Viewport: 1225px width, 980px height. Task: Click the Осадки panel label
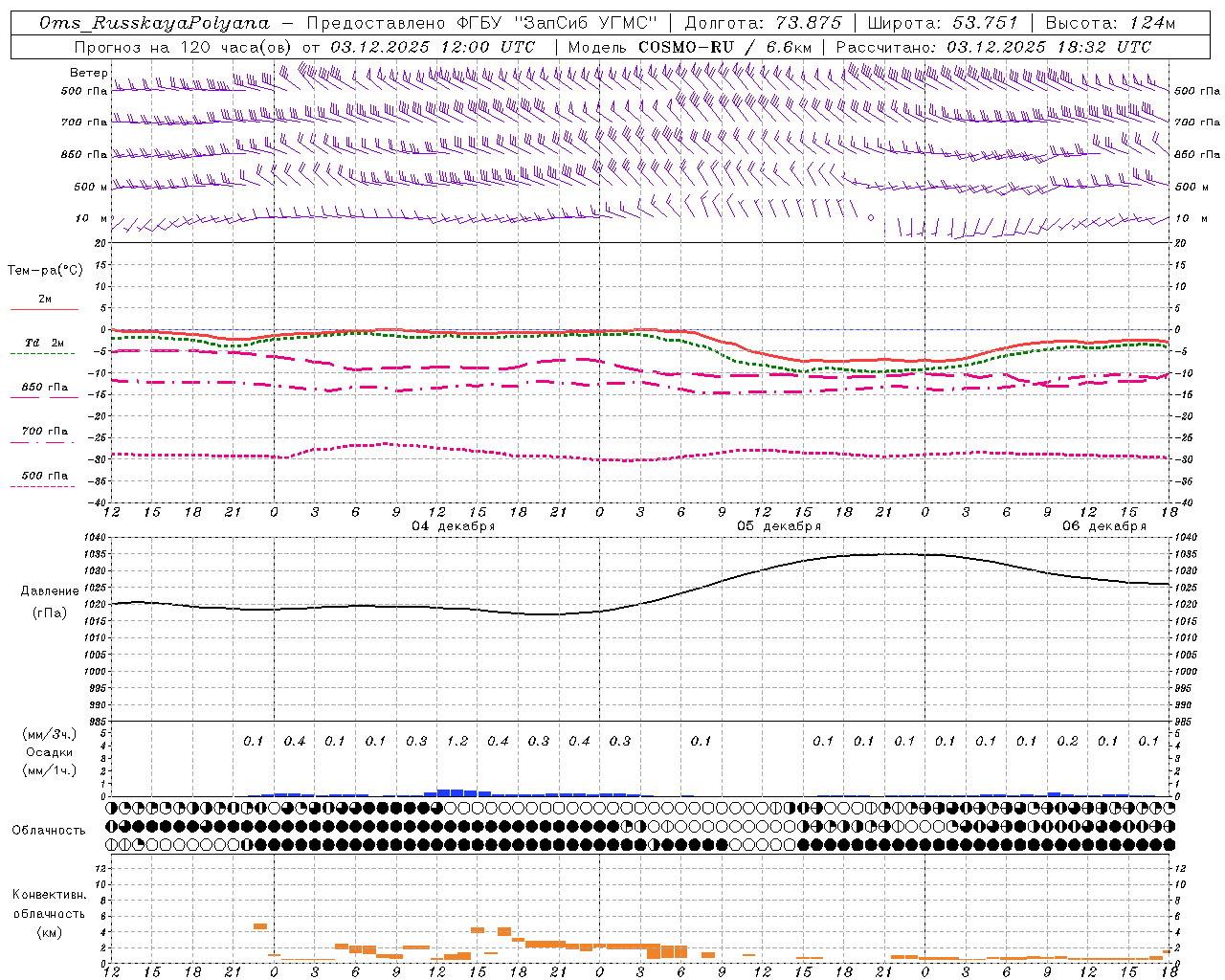point(49,752)
